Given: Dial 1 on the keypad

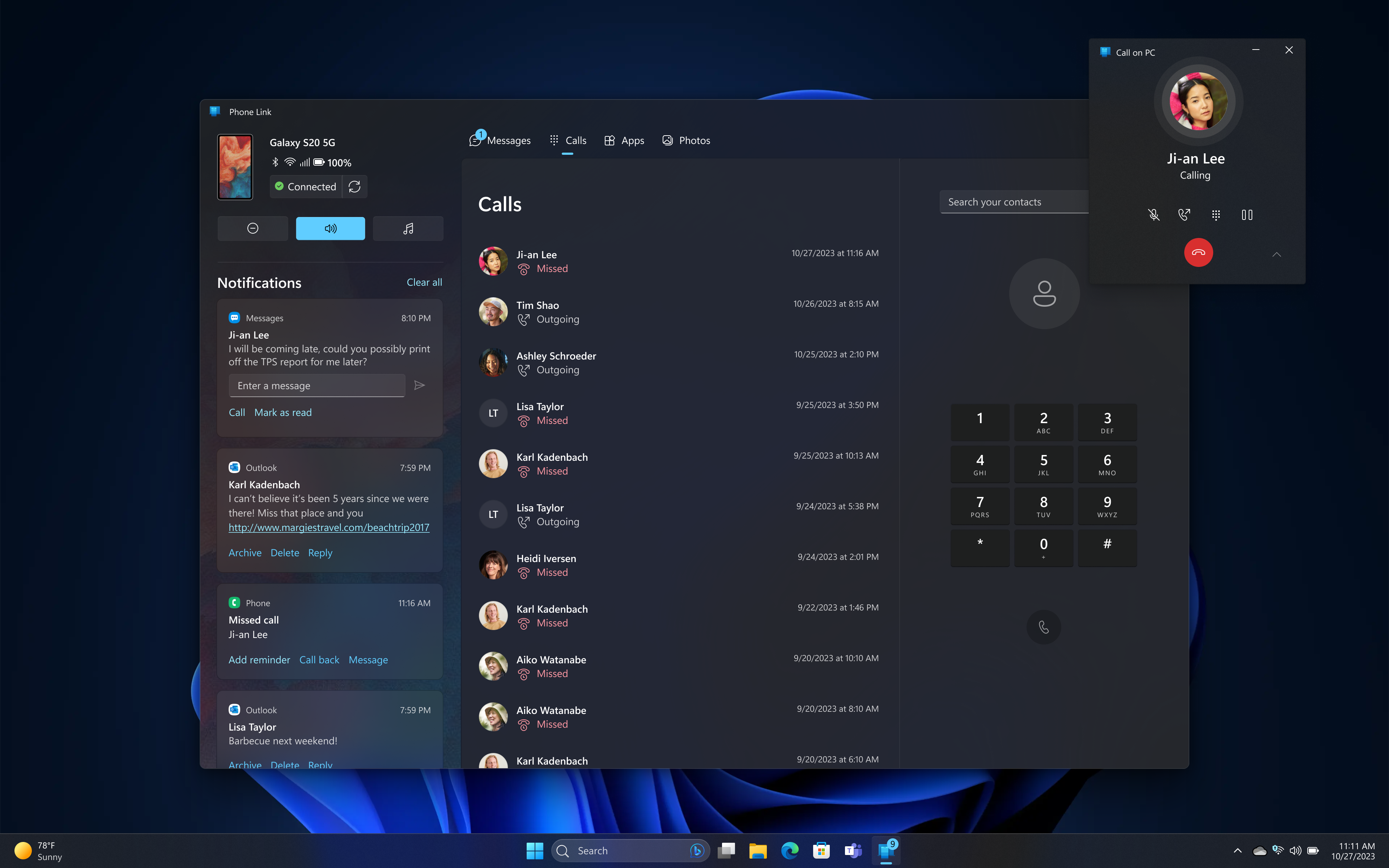Looking at the screenshot, I should pos(980,422).
